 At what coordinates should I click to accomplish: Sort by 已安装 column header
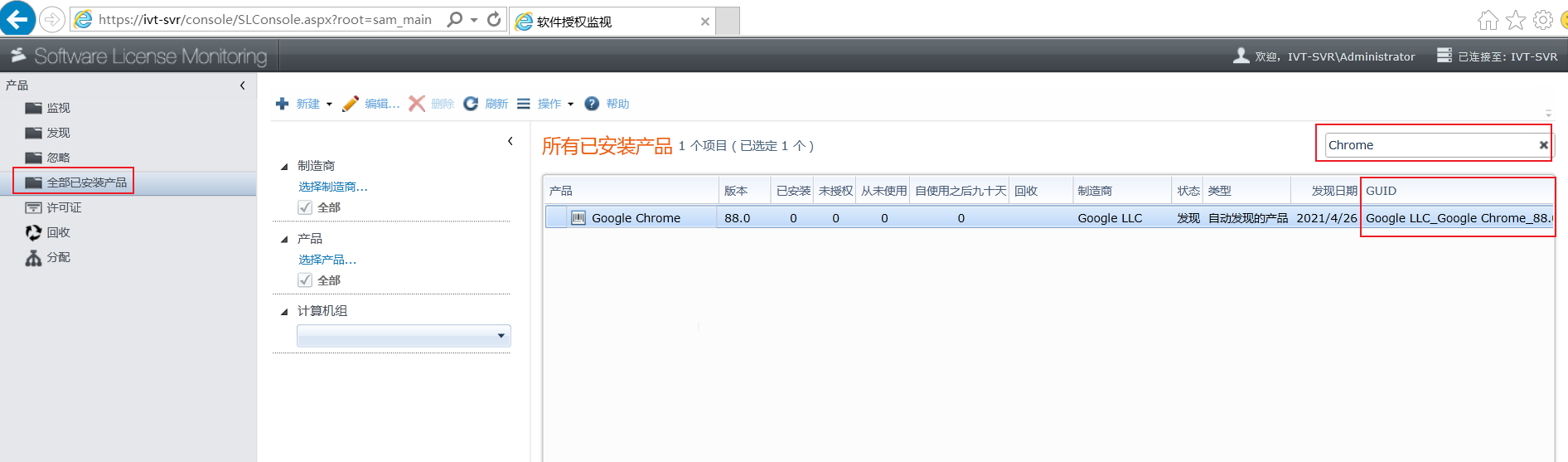pyautogui.click(x=793, y=191)
